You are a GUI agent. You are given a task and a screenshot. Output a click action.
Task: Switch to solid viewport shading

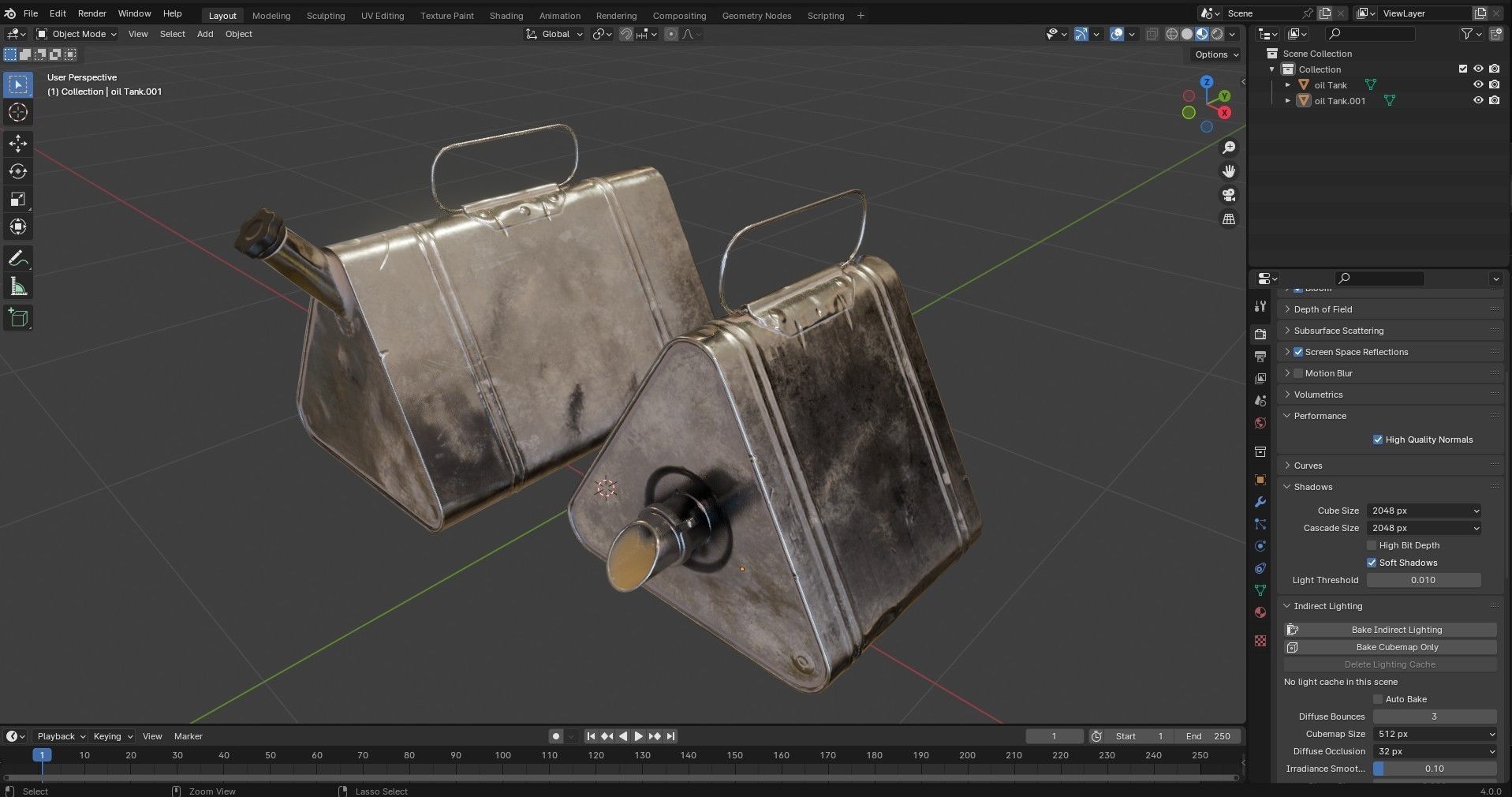click(x=1187, y=34)
